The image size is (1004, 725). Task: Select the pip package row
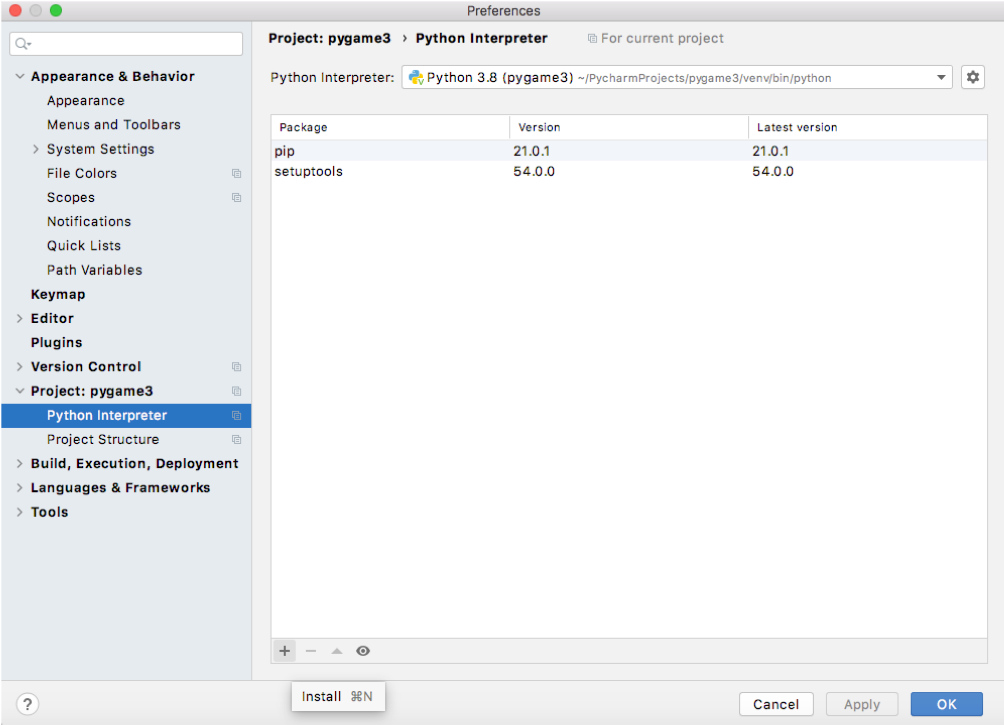point(629,151)
